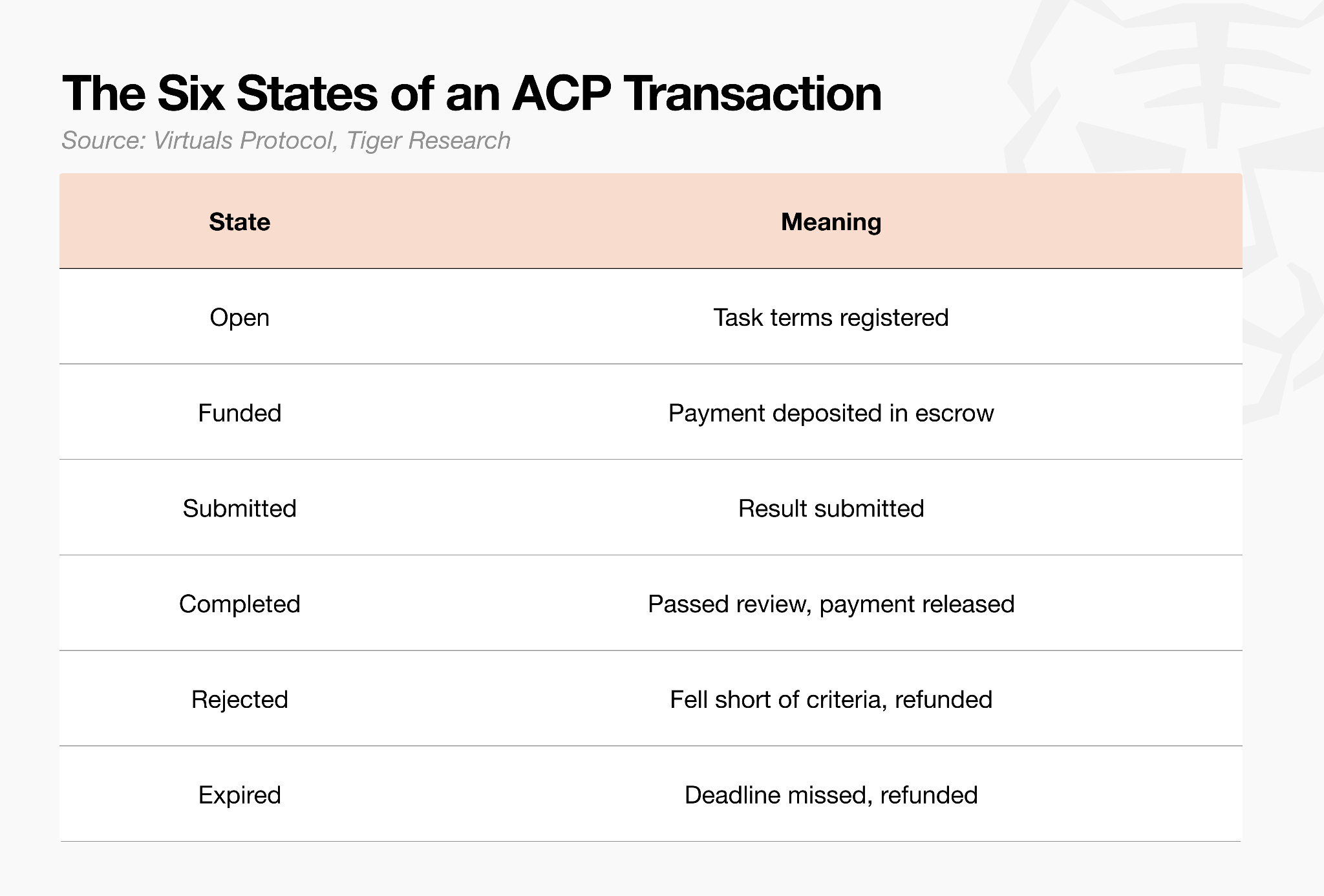Select the Completed state cell
Screen dimensions: 1324x896
coord(239,604)
